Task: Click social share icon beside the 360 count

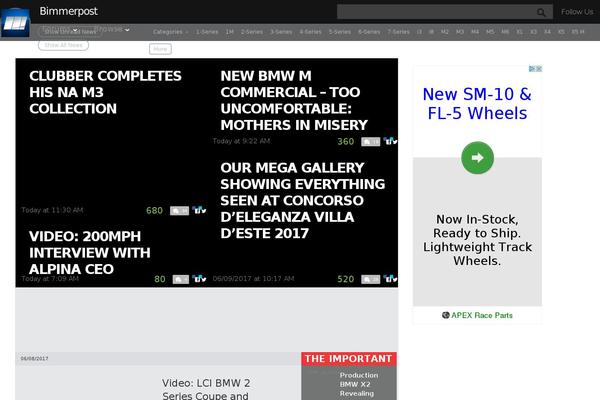Action: pos(390,141)
